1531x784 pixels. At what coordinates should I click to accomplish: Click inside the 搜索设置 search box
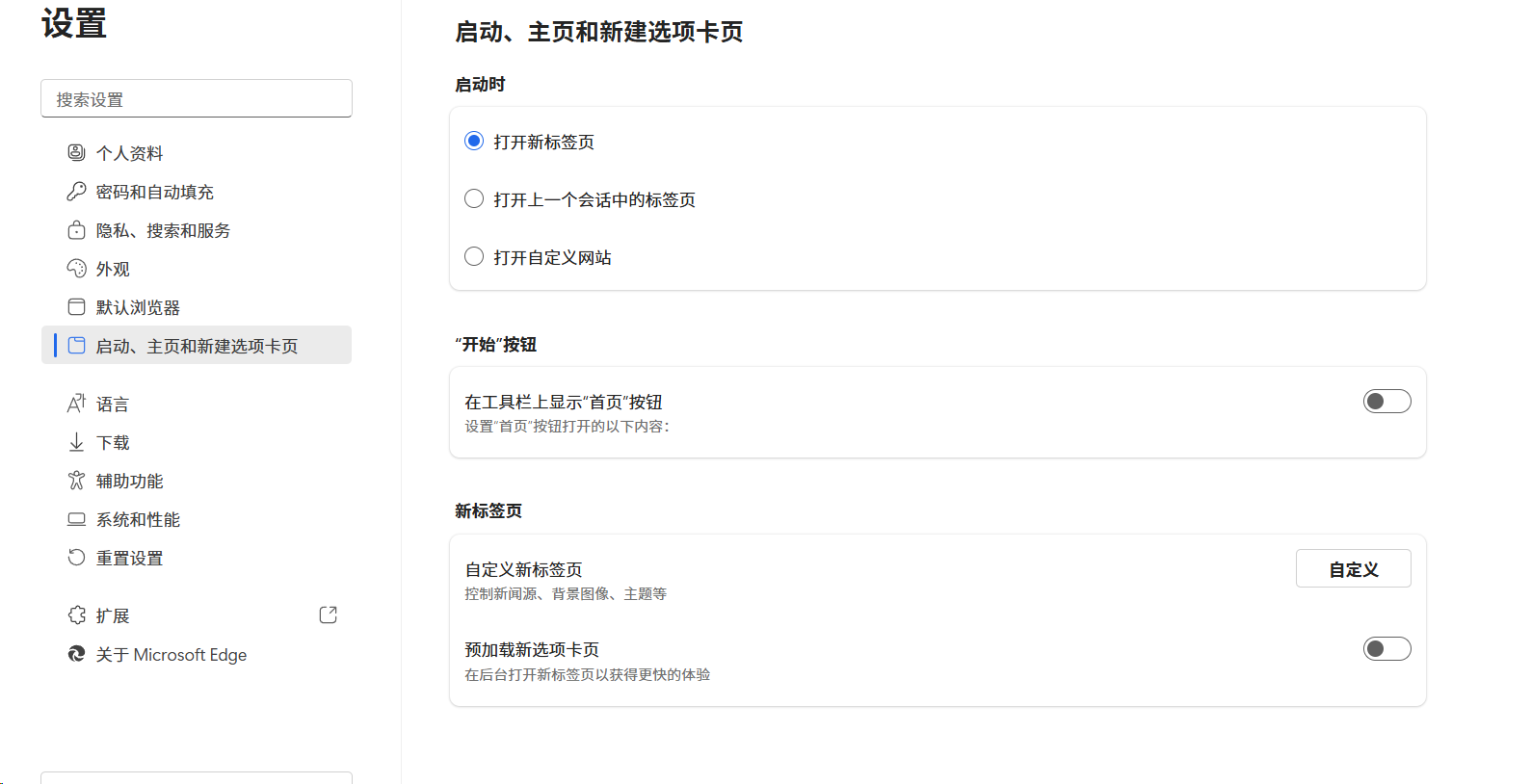tap(197, 97)
